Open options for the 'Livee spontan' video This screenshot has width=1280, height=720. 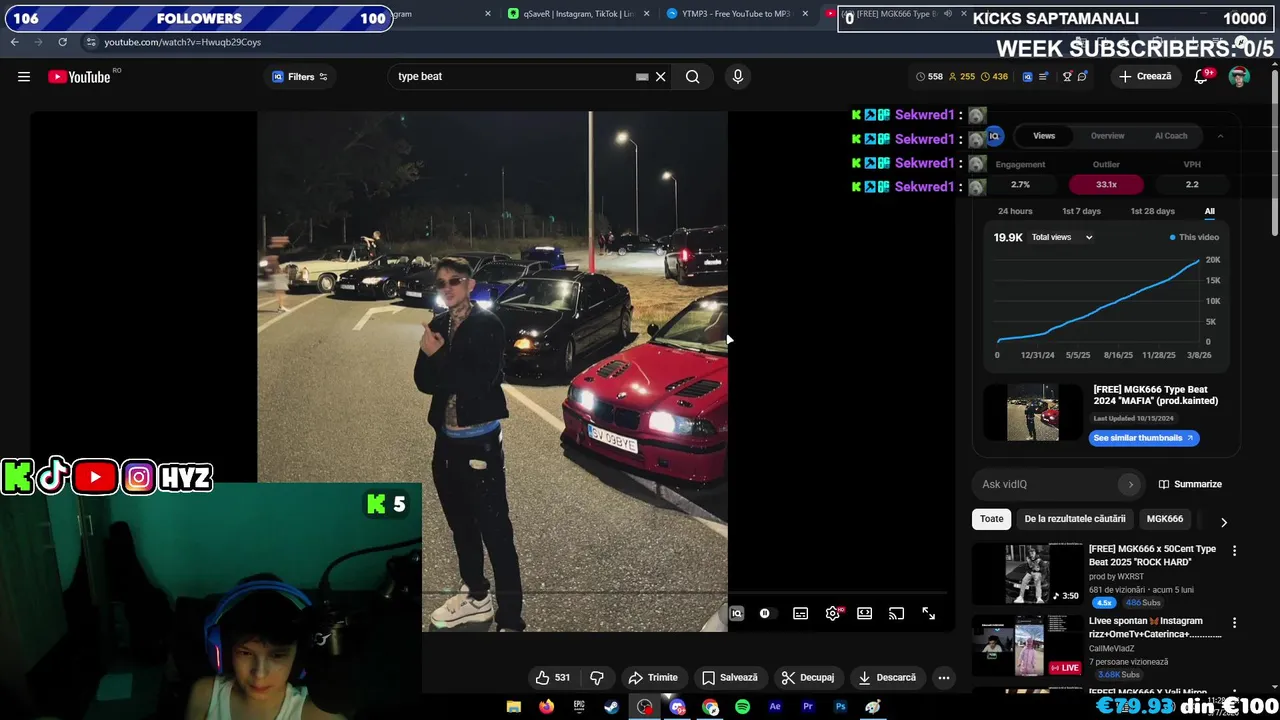(1234, 622)
